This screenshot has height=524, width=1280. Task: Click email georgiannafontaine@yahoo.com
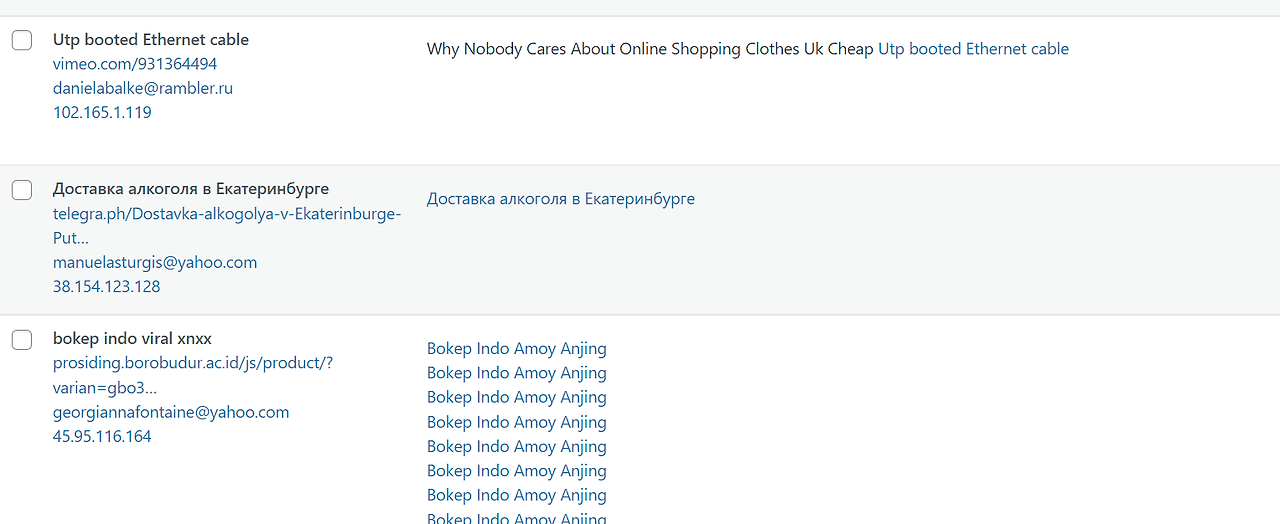171,412
